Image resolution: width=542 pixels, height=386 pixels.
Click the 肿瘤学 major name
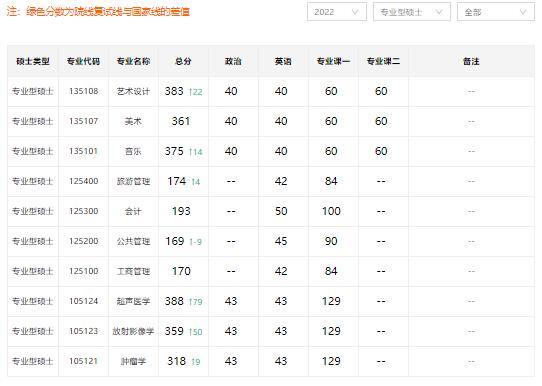pyautogui.click(x=133, y=361)
